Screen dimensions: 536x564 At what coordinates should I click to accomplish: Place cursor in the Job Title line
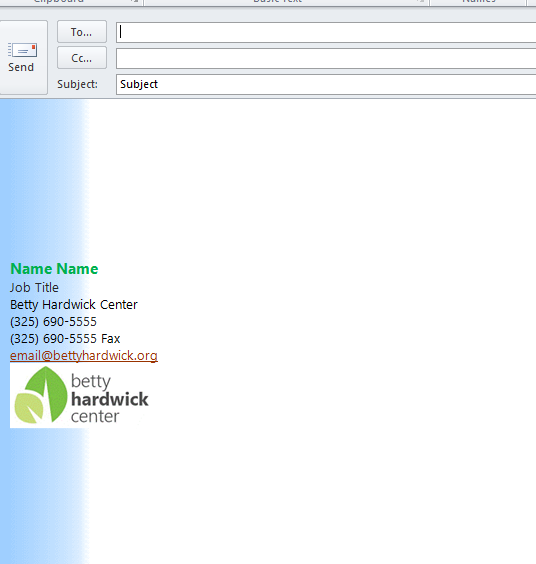[x=34, y=287]
